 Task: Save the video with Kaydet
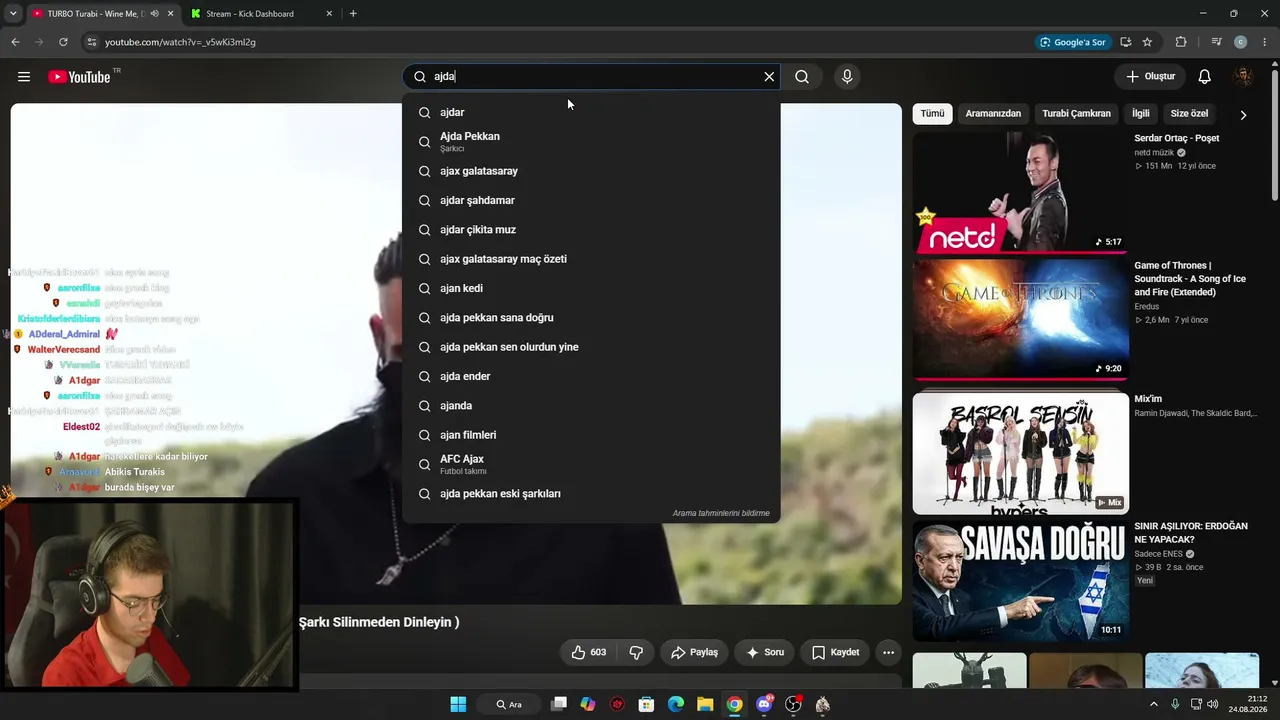[835, 652]
